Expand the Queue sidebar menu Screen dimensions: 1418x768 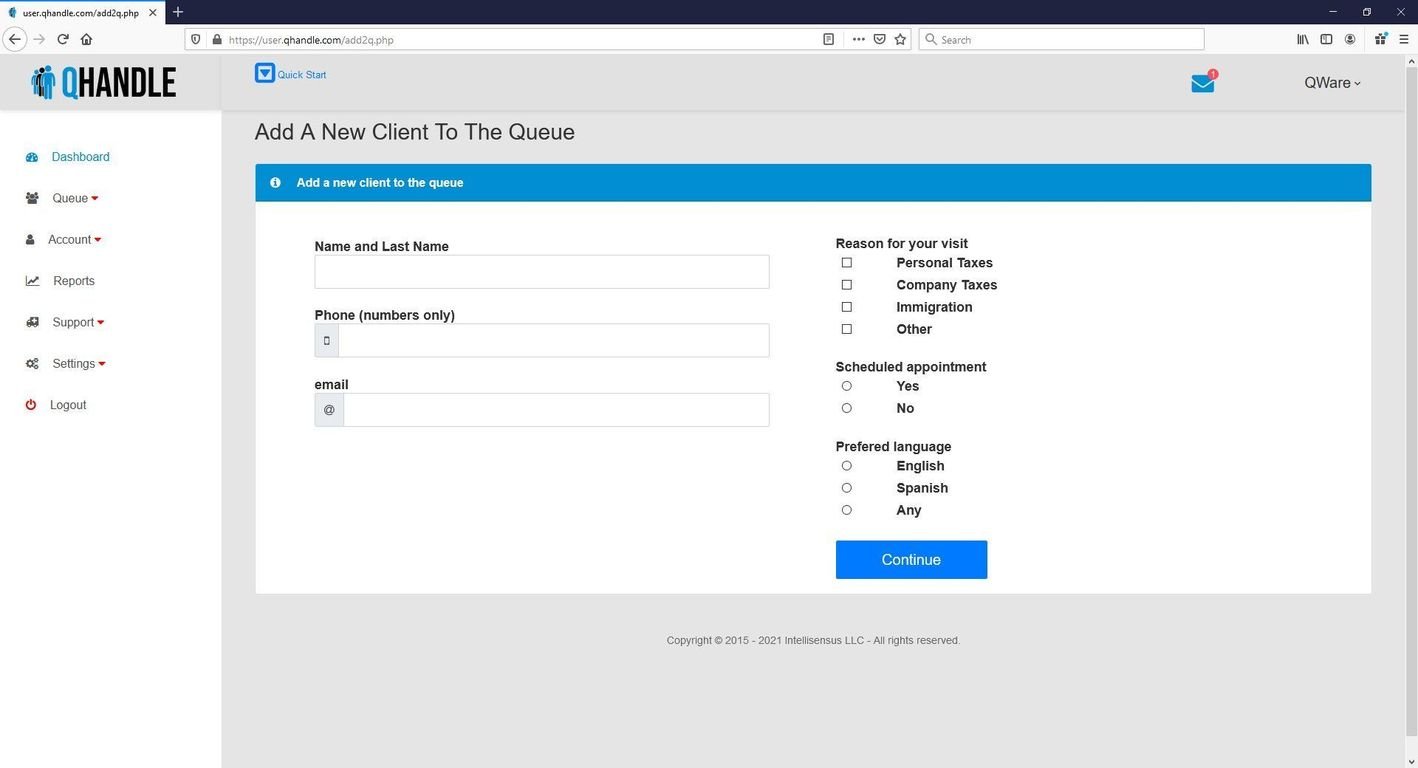[x=71, y=198]
